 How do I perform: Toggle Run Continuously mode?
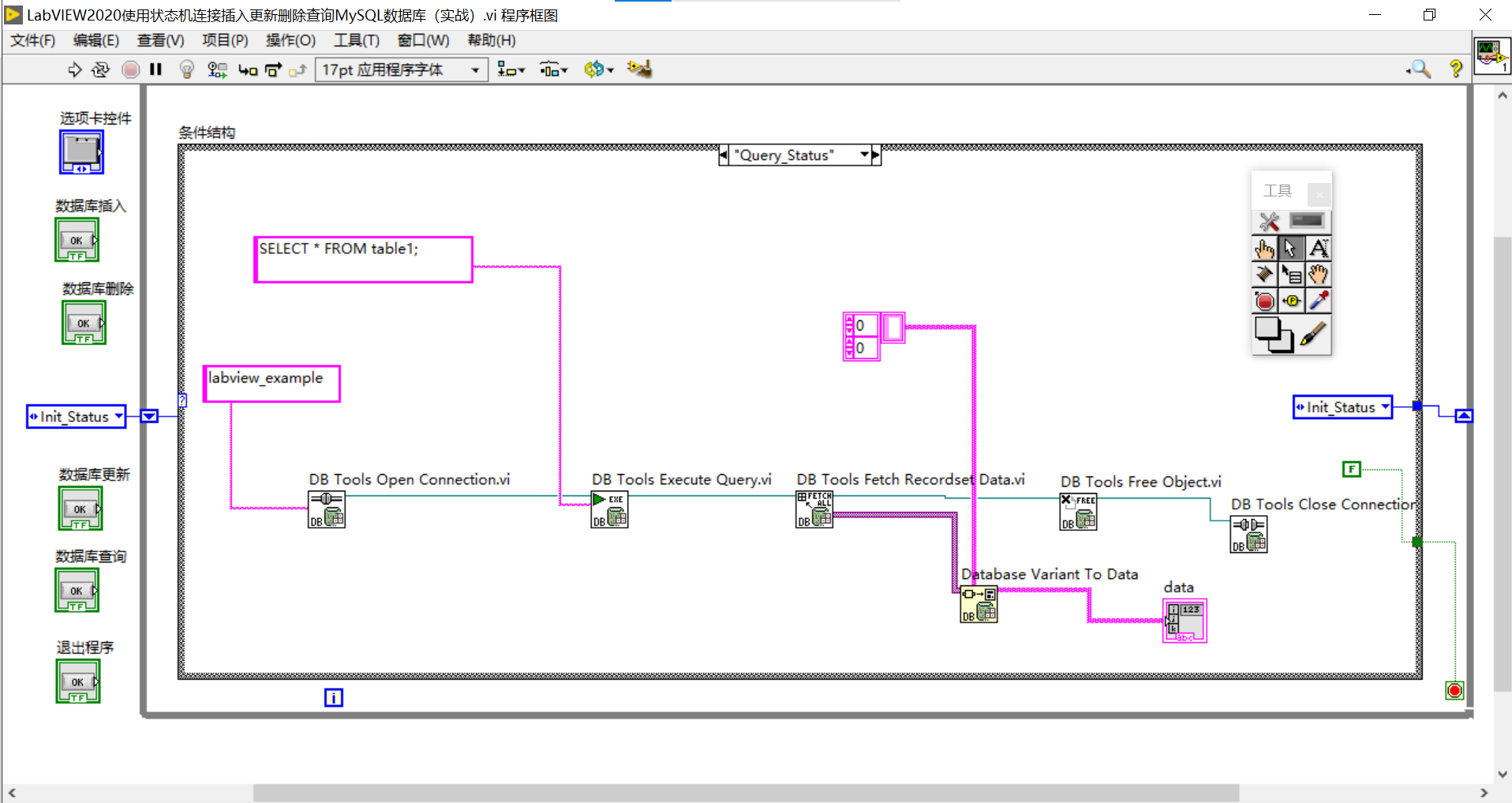pos(100,69)
